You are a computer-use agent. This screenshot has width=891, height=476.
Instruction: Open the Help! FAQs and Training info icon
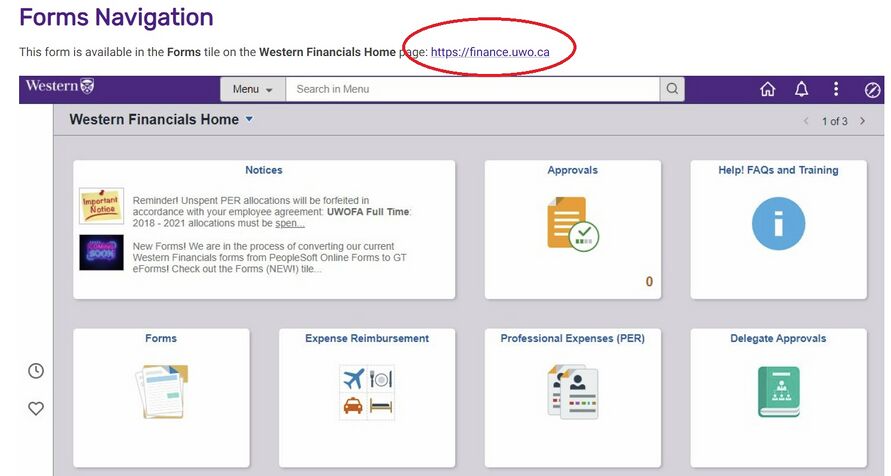tap(778, 224)
